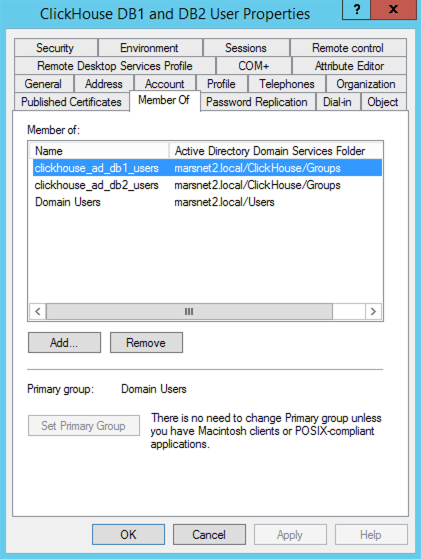
Task: Select the Domain Users group entry
Action: click(x=207, y=202)
